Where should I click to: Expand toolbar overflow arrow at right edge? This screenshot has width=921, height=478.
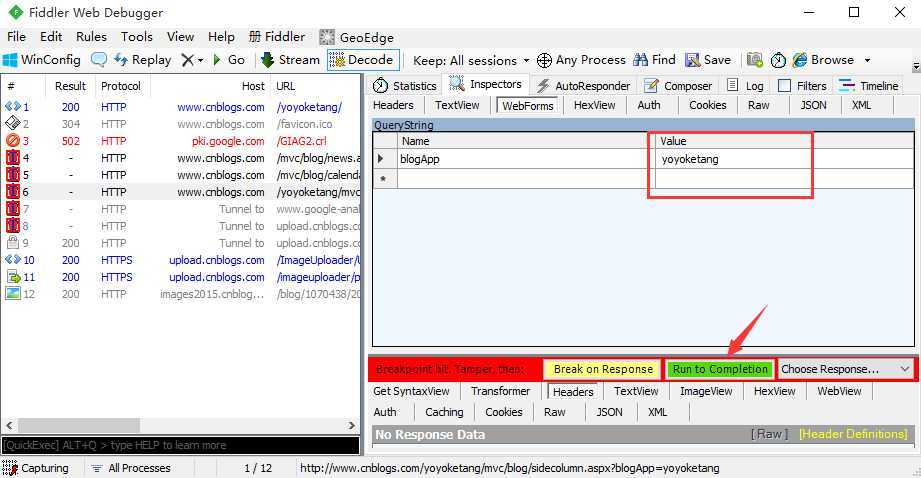point(915,67)
